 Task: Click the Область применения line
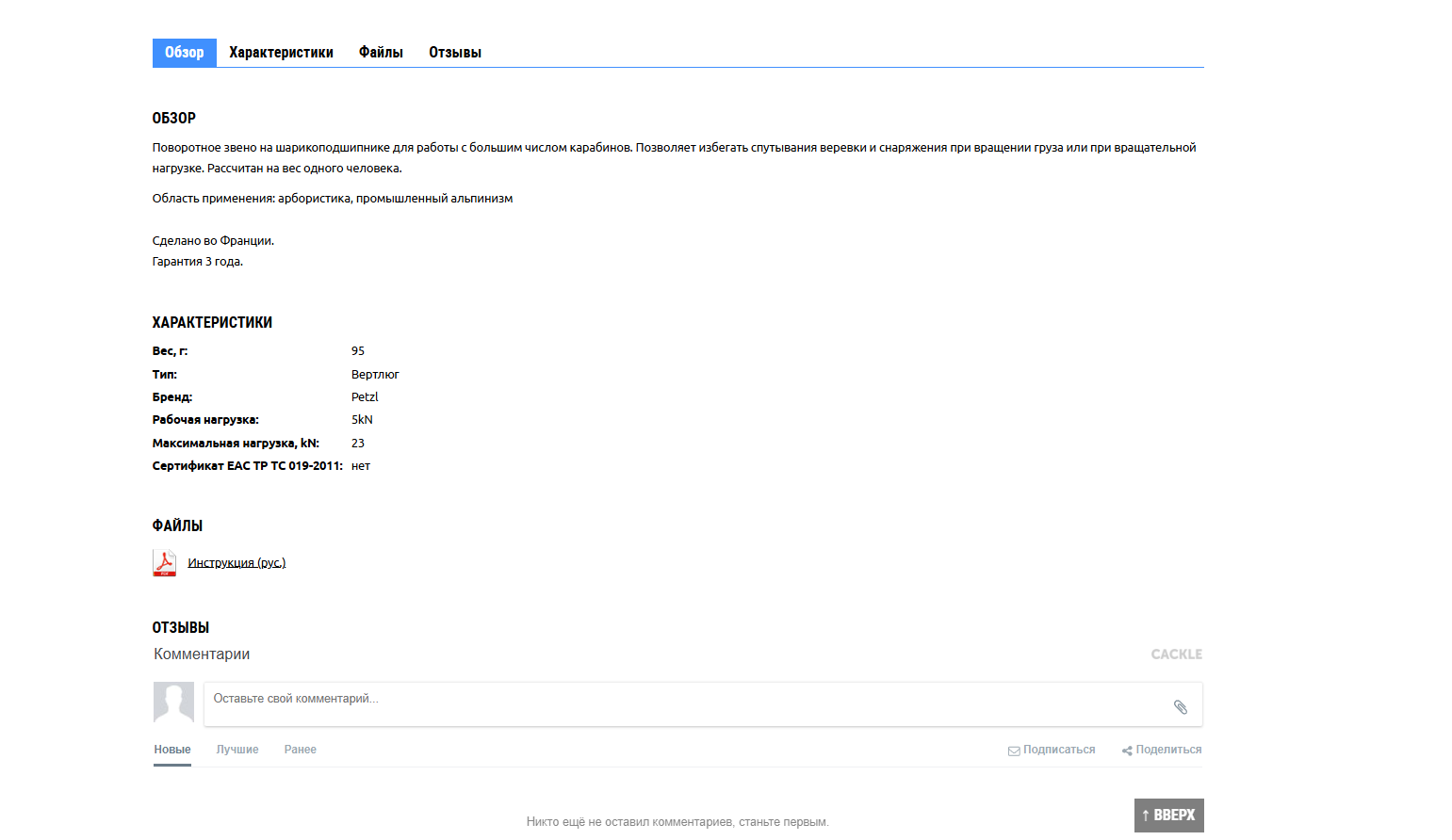[333, 199]
